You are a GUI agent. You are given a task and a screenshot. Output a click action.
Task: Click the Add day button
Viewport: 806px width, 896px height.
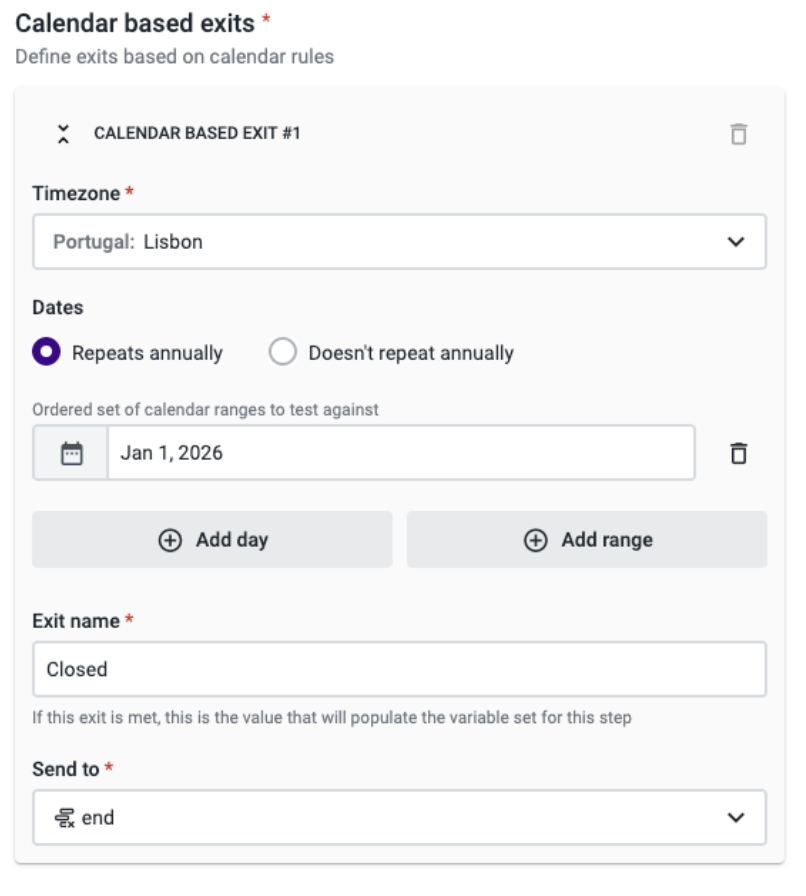212,540
